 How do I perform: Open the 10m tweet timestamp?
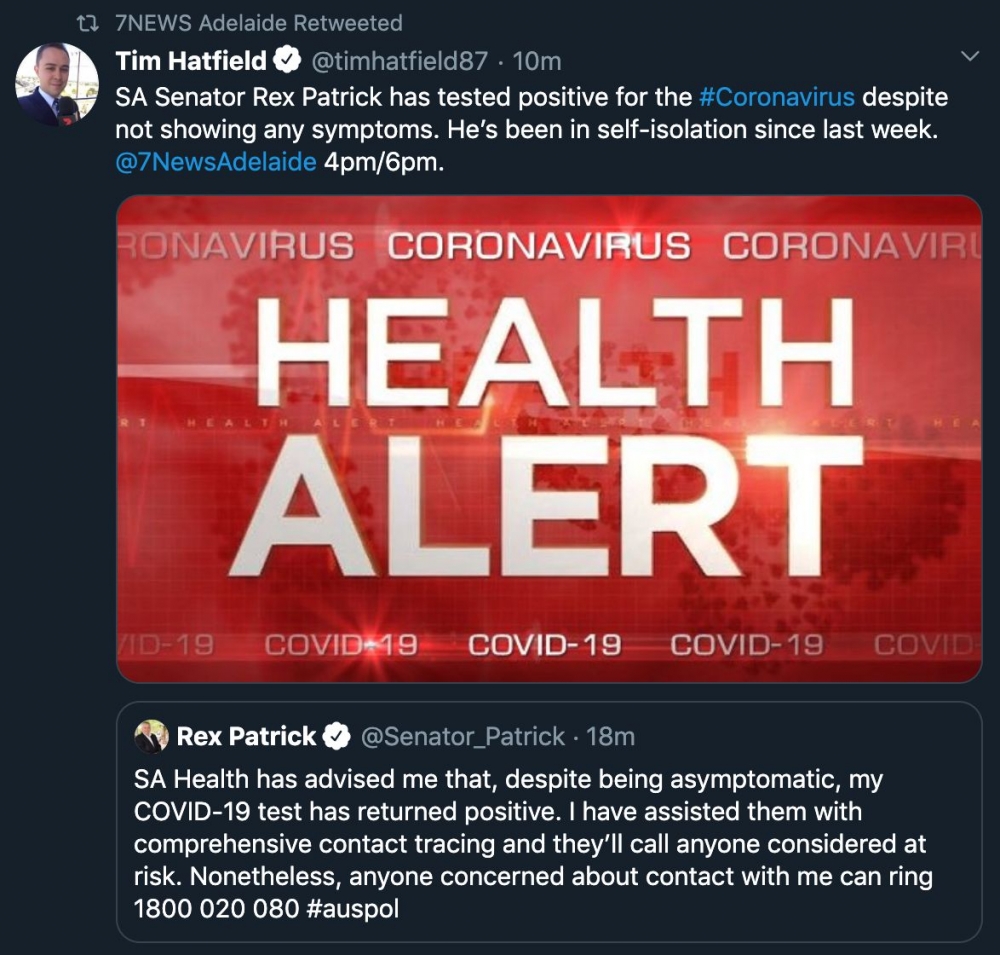coord(537,61)
